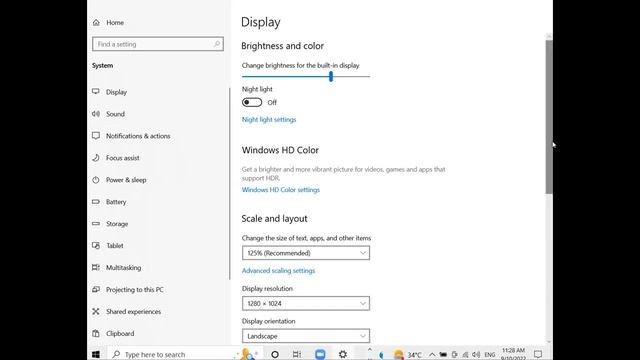The image size is (640, 360).
Task: Open the 34°C weather widget
Action: (x=407, y=355)
